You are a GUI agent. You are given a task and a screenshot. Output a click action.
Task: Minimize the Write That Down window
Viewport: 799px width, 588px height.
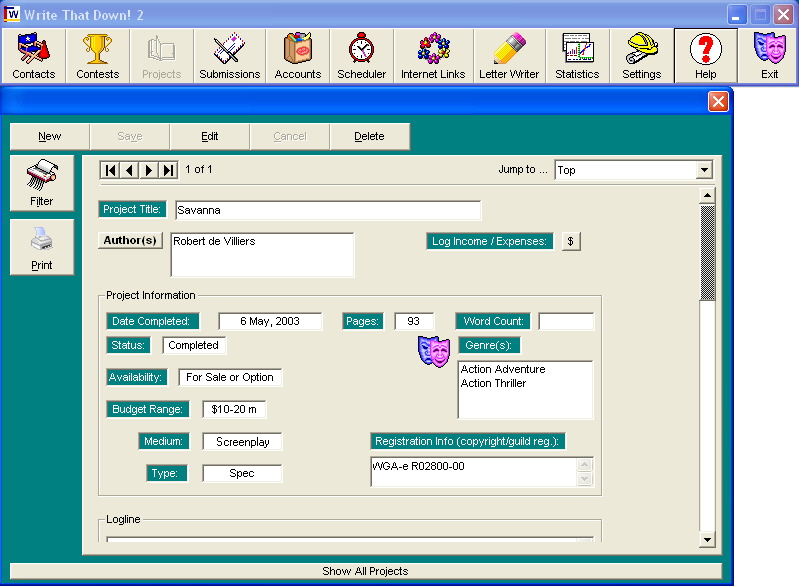coord(736,14)
